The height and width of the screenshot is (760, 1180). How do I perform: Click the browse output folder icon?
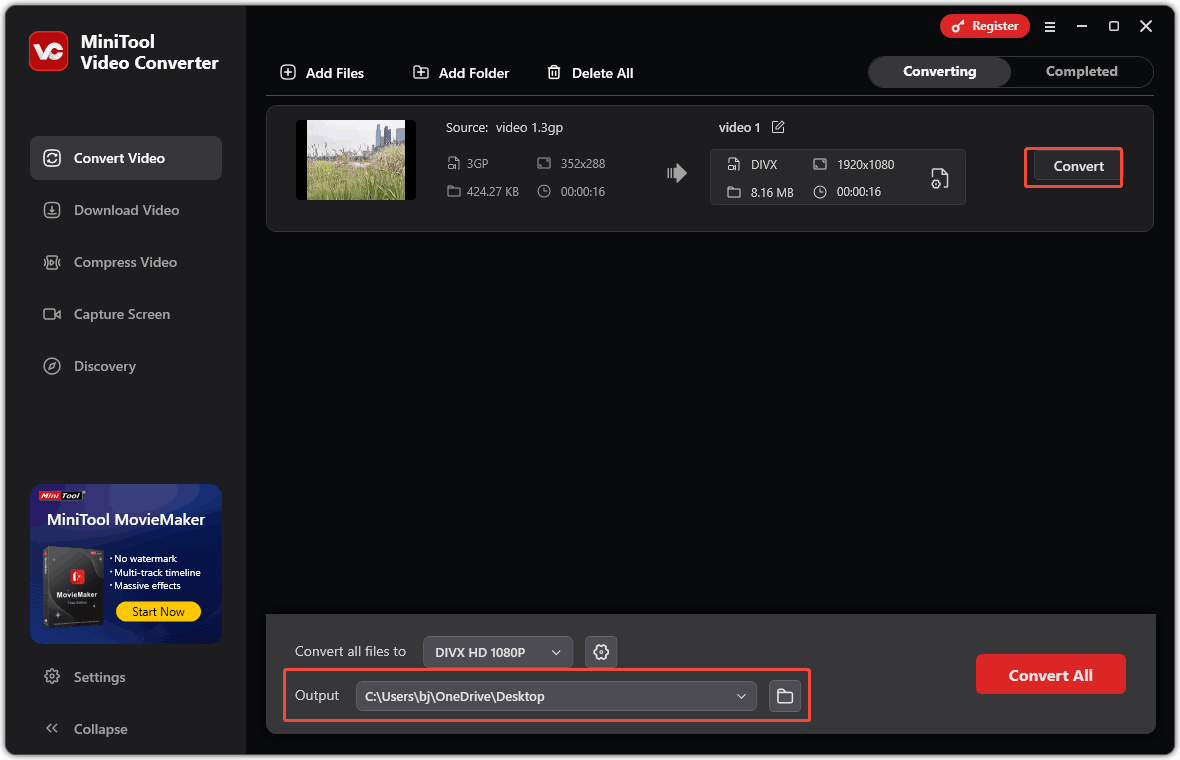pyautogui.click(x=785, y=696)
